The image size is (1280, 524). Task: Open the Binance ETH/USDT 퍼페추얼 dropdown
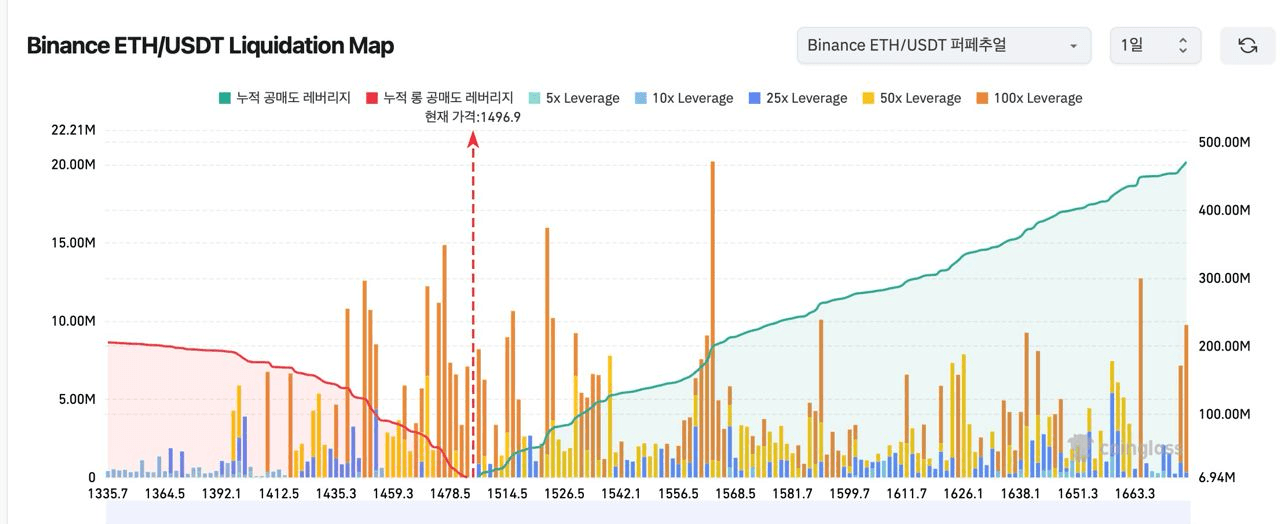pyautogui.click(x=943, y=46)
